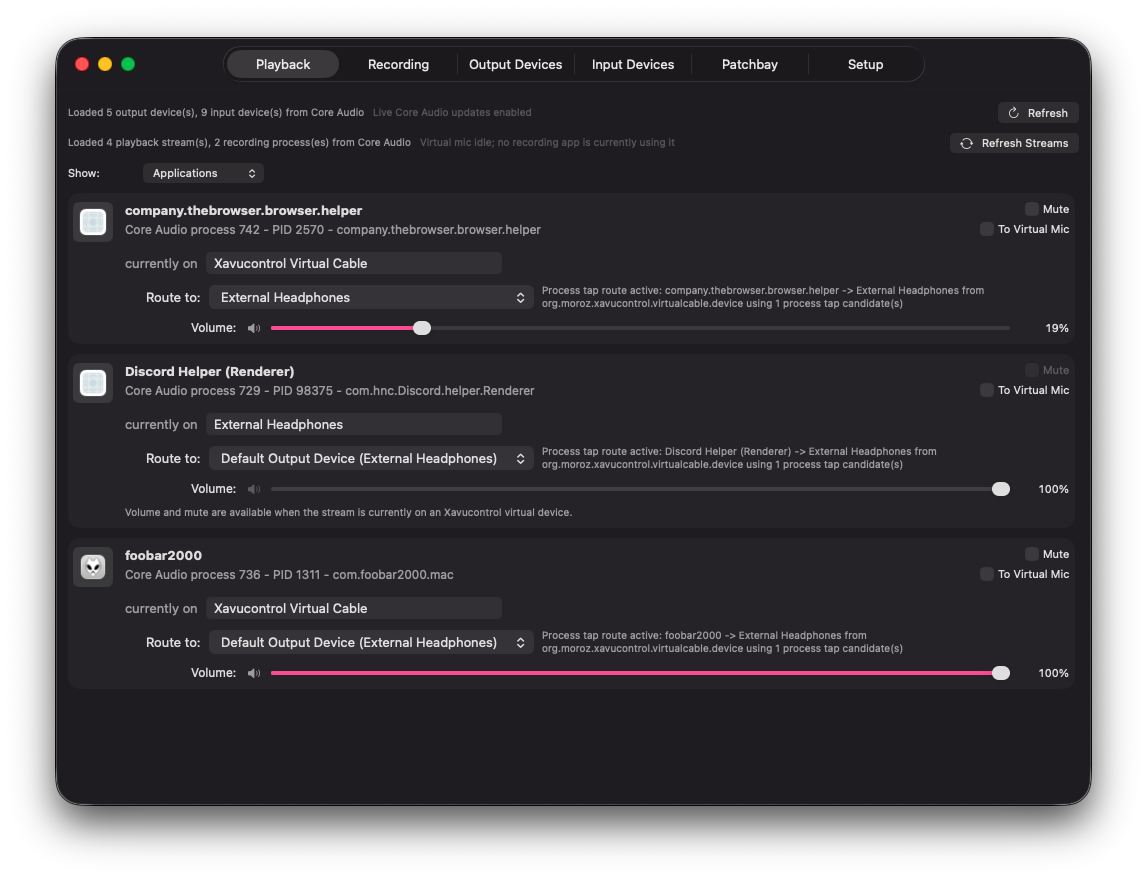Close the window with the red button
The image size is (1147, 879).
coord(82,64)
